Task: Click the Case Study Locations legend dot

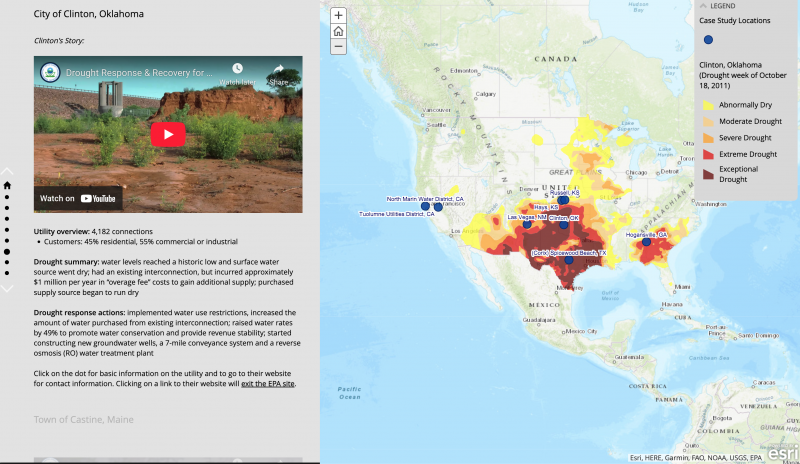Action: pos(708,40)
